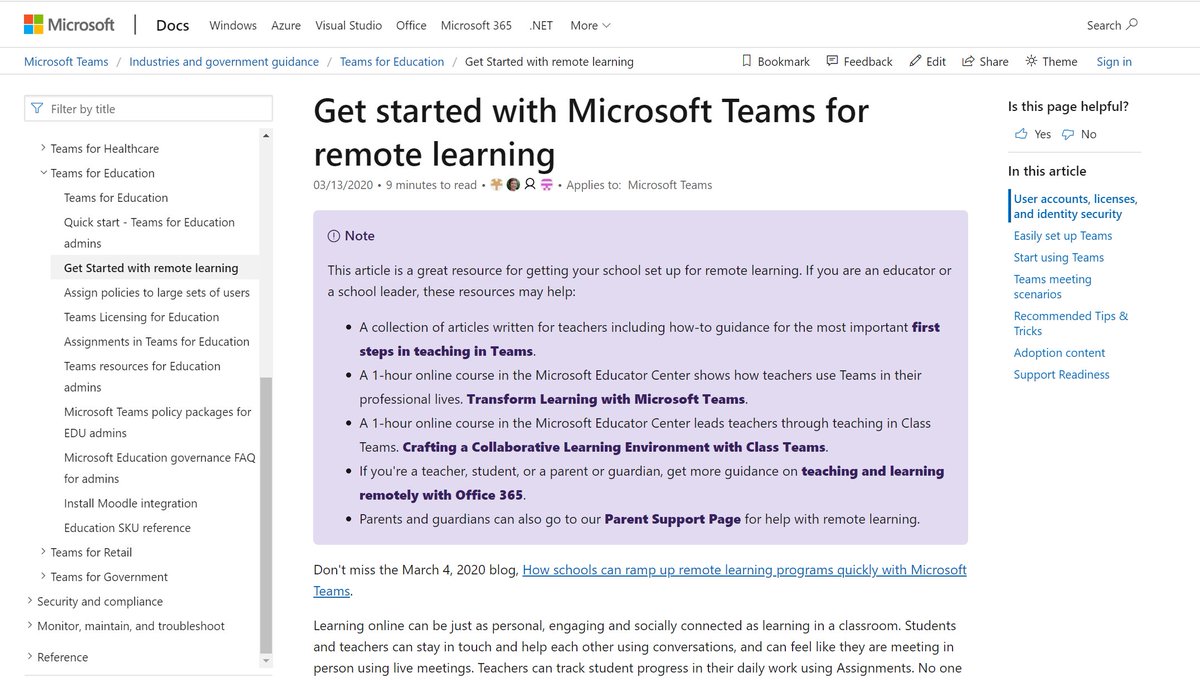Open the Visual Studio menu item
1200x682 pixels.
click(x=348, y=25)
